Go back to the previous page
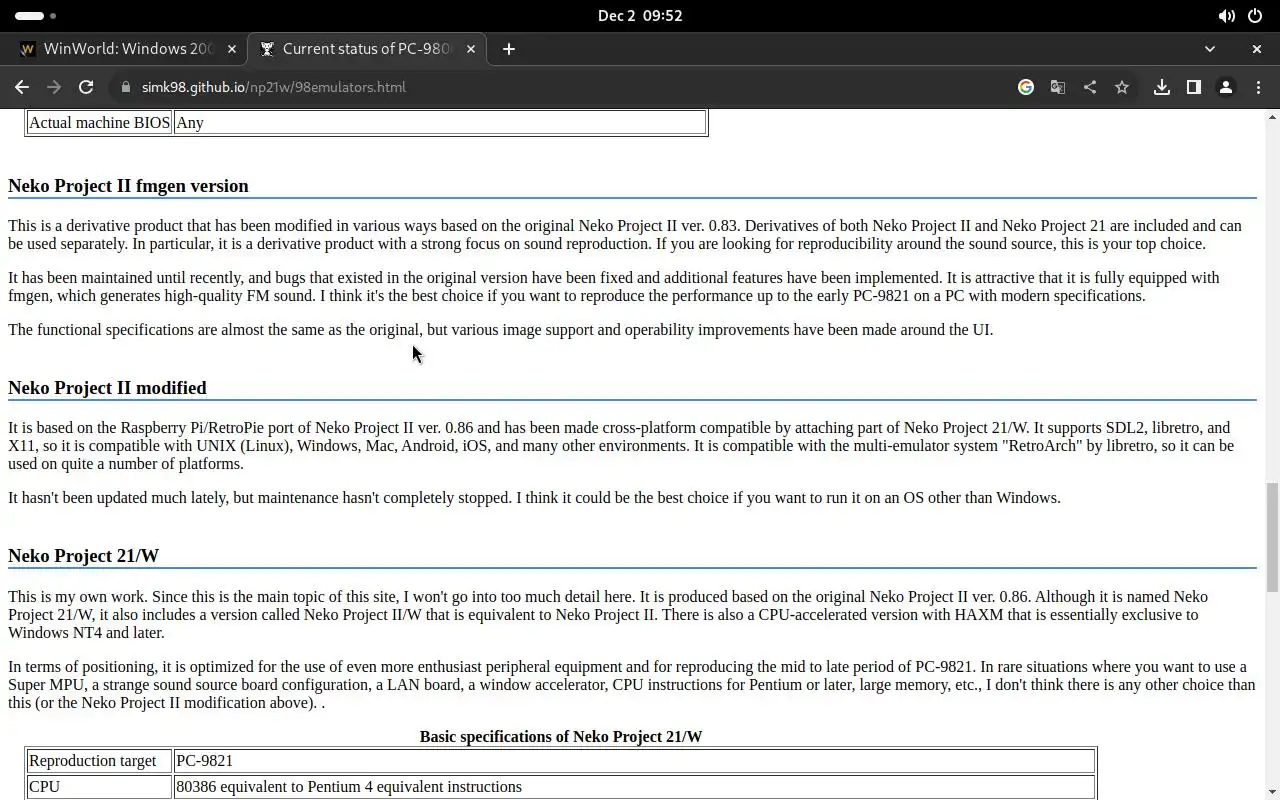This screenshot has height=800, width=1280. 22,87
